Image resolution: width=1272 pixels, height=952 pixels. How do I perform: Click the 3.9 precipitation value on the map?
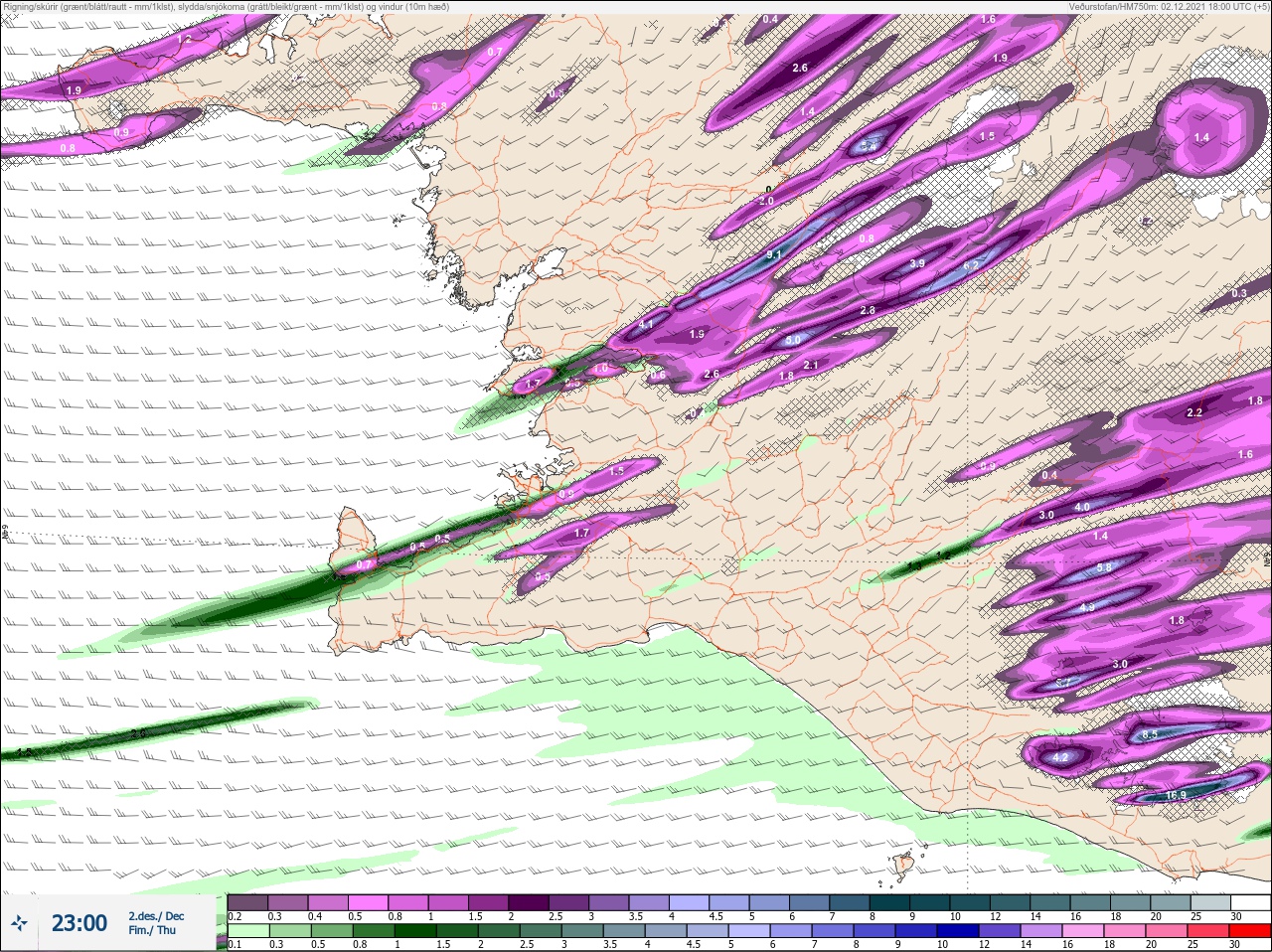(x=917, y=263)
